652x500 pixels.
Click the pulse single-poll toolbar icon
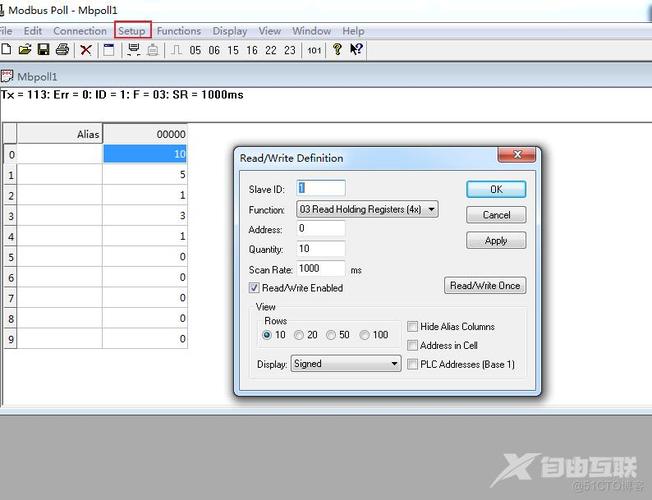[176, 50]
